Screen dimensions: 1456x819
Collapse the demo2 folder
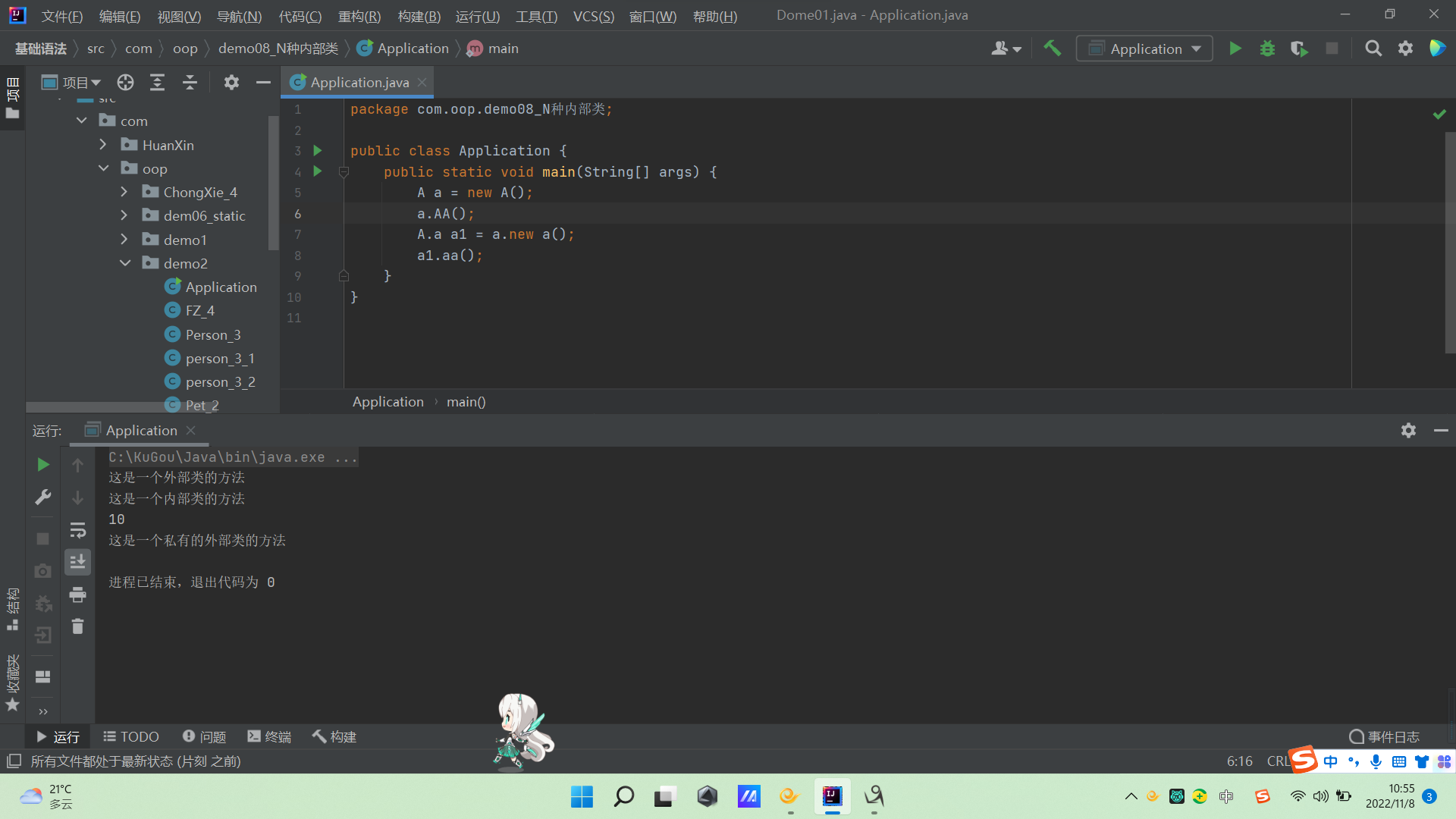[x=125, y=263]
